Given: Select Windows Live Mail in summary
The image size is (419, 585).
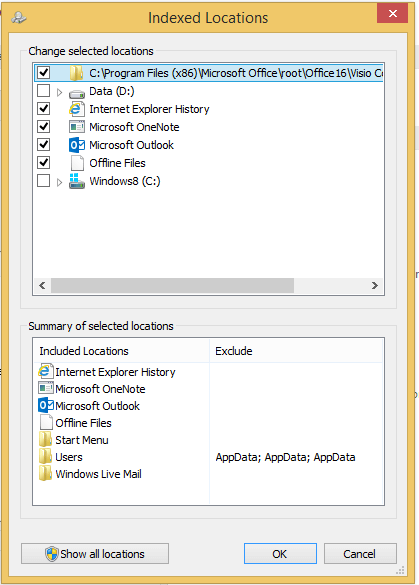Looking at the screenshot, I should point(99,474).
